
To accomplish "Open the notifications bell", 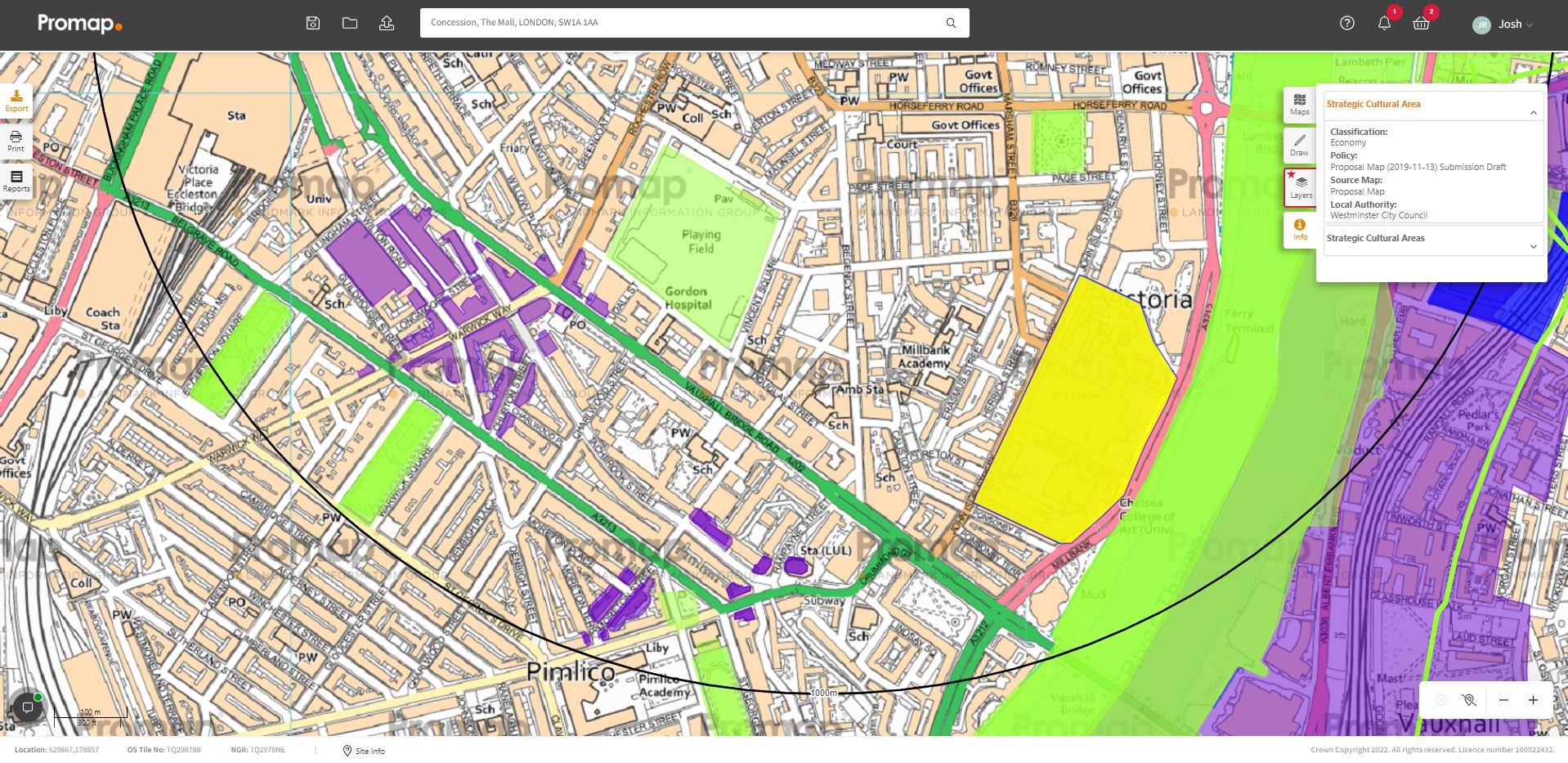I will (x=1384, y=23).
